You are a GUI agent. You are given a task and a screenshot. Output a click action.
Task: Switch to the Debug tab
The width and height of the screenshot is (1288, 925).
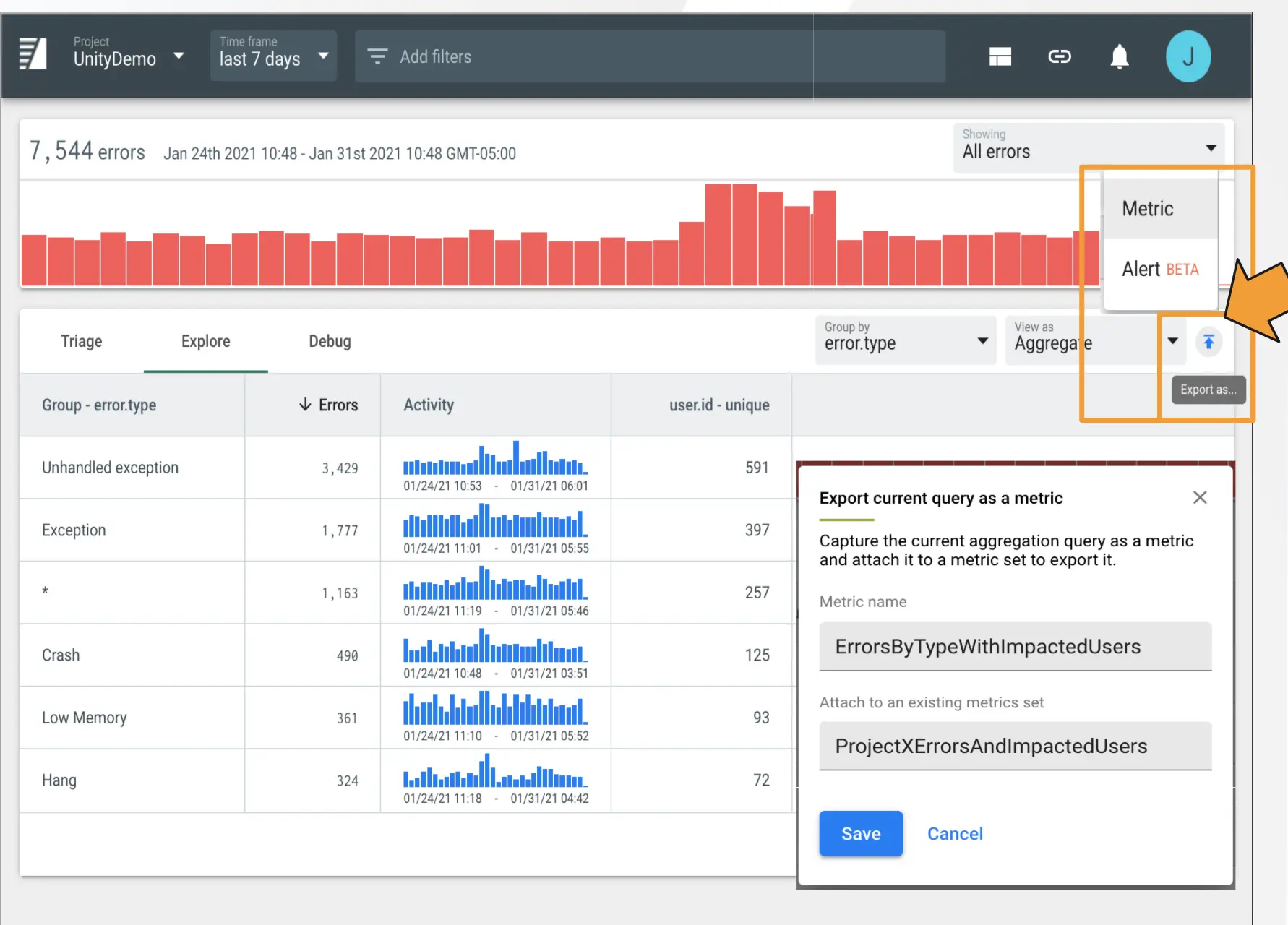click(330, 341)
